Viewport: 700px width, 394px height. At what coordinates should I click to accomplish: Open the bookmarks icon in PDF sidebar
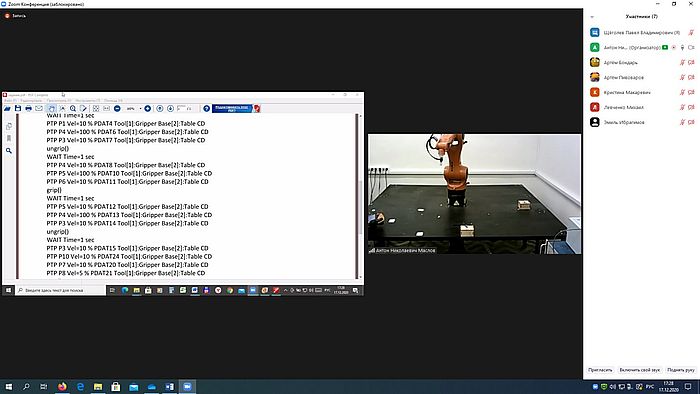(9, 138)
